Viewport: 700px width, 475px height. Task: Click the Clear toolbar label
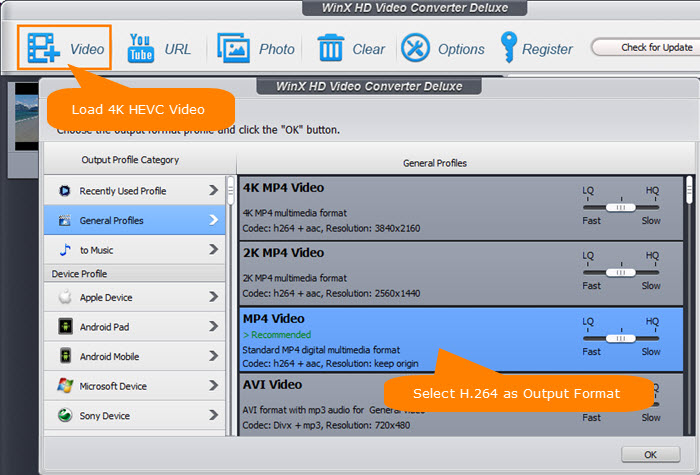(368, 49)
